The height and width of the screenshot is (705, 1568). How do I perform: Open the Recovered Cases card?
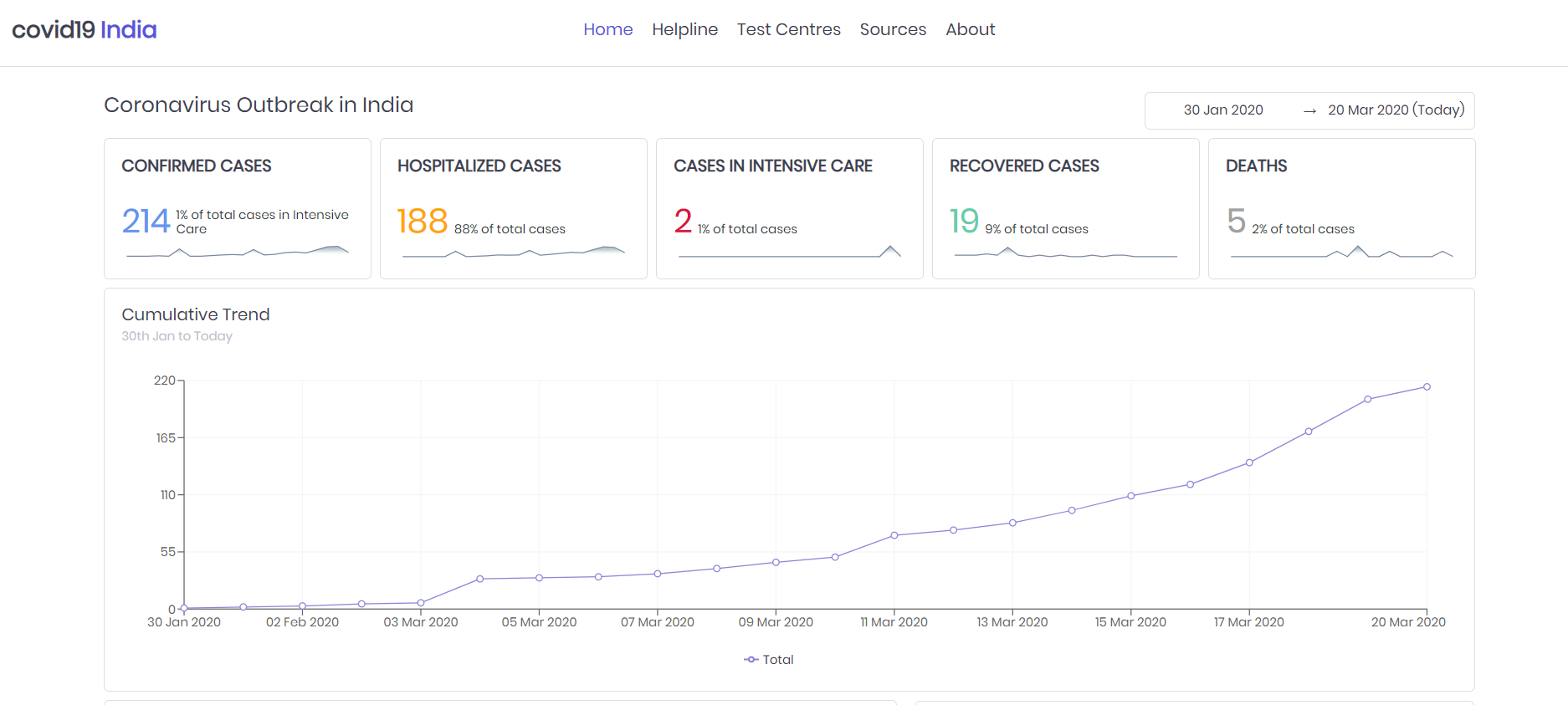(x=1066, y=208)
